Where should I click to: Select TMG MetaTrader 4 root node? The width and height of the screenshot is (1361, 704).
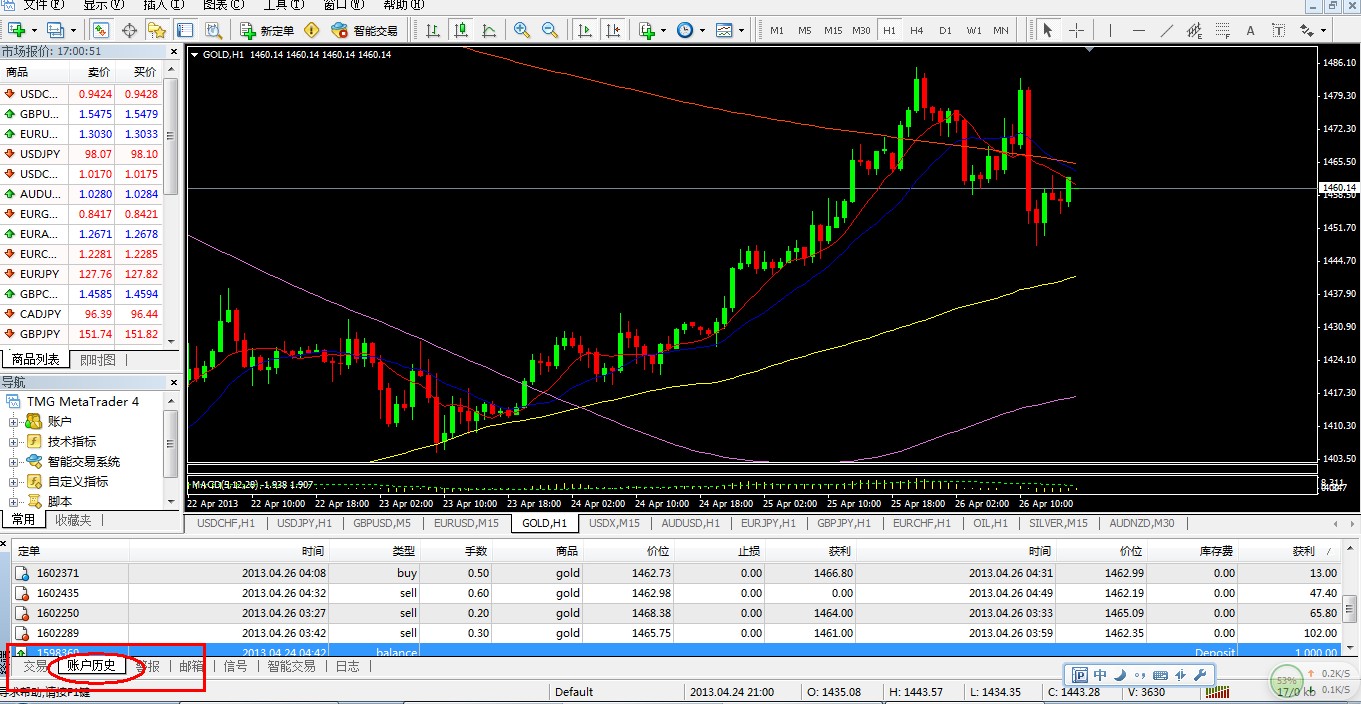tap(83, 401)
